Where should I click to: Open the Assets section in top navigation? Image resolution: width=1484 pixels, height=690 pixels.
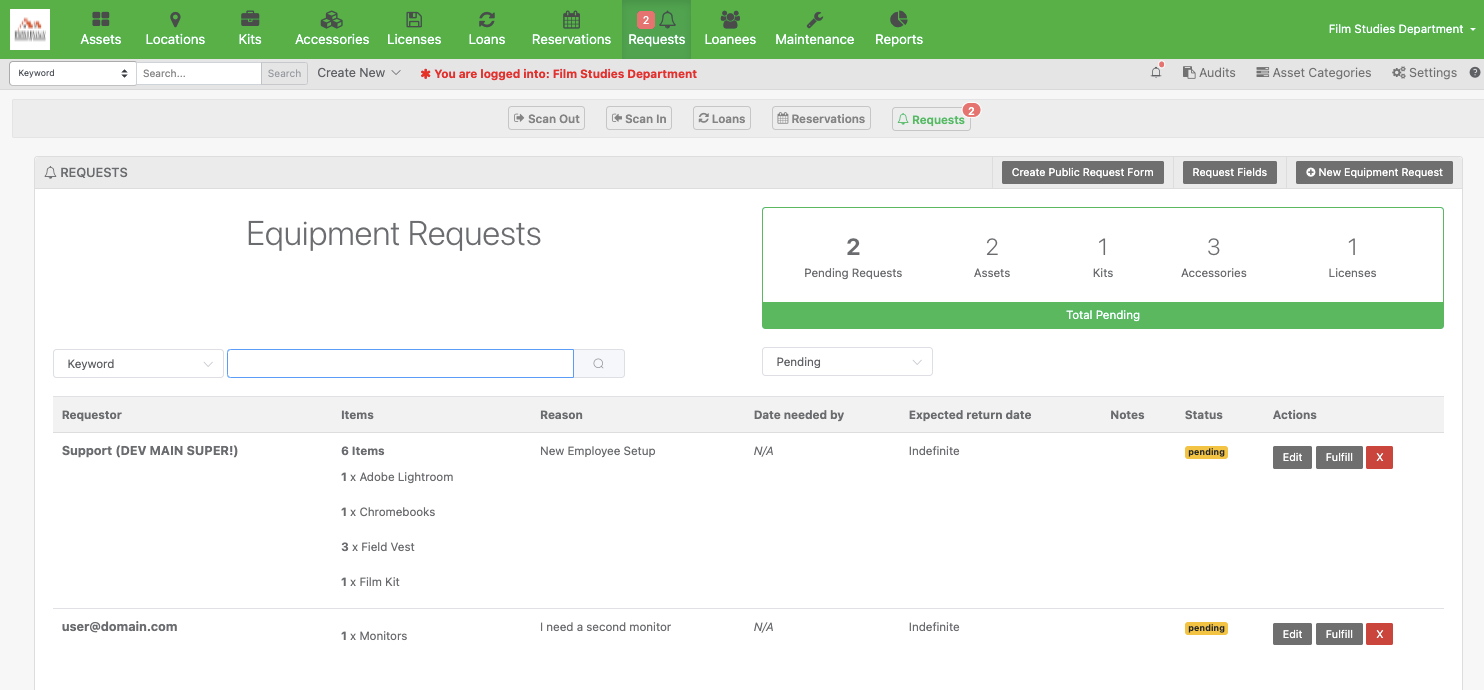coord(101,29)
